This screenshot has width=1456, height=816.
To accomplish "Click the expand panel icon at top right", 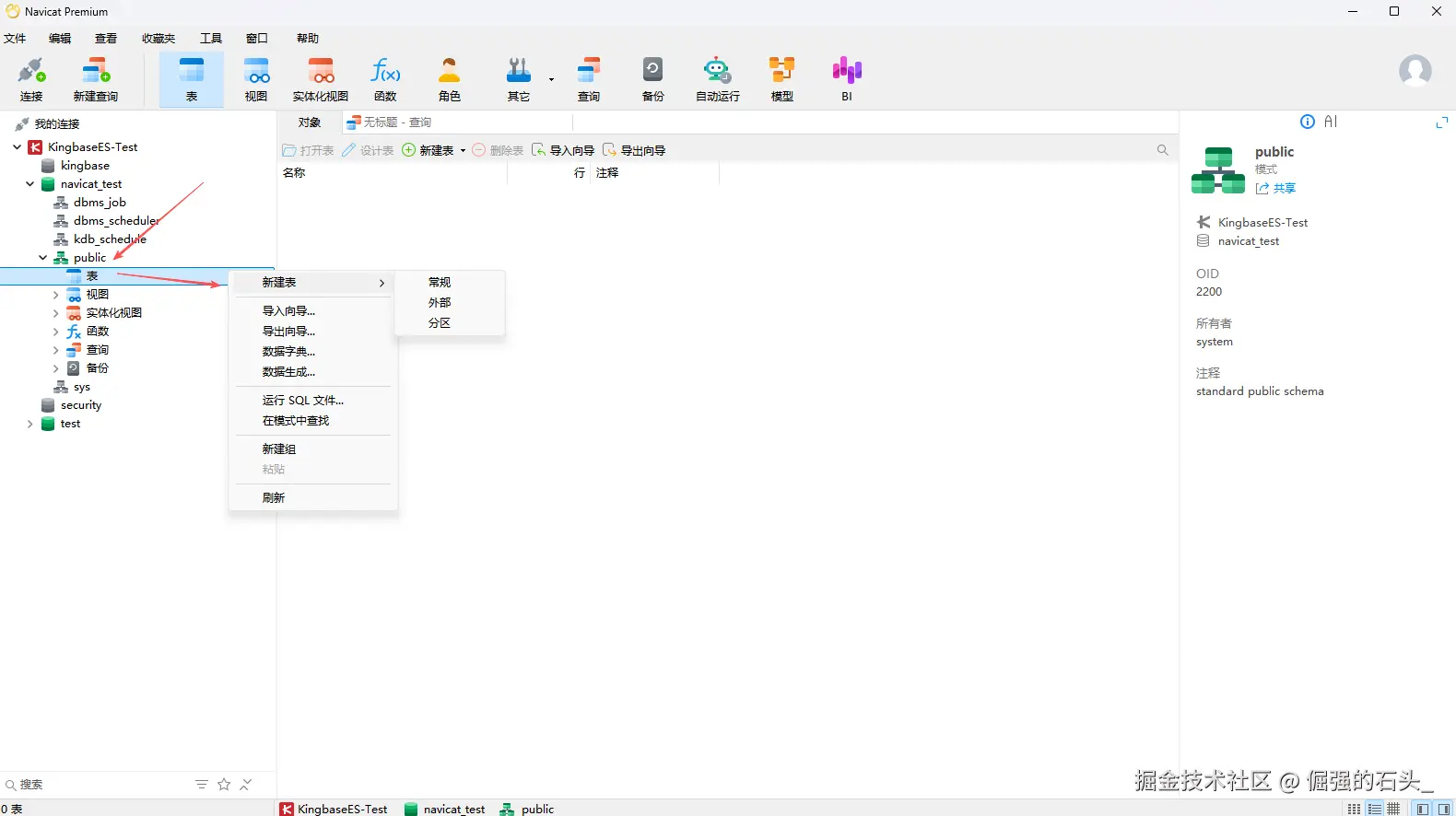I will click(1442, 122).
